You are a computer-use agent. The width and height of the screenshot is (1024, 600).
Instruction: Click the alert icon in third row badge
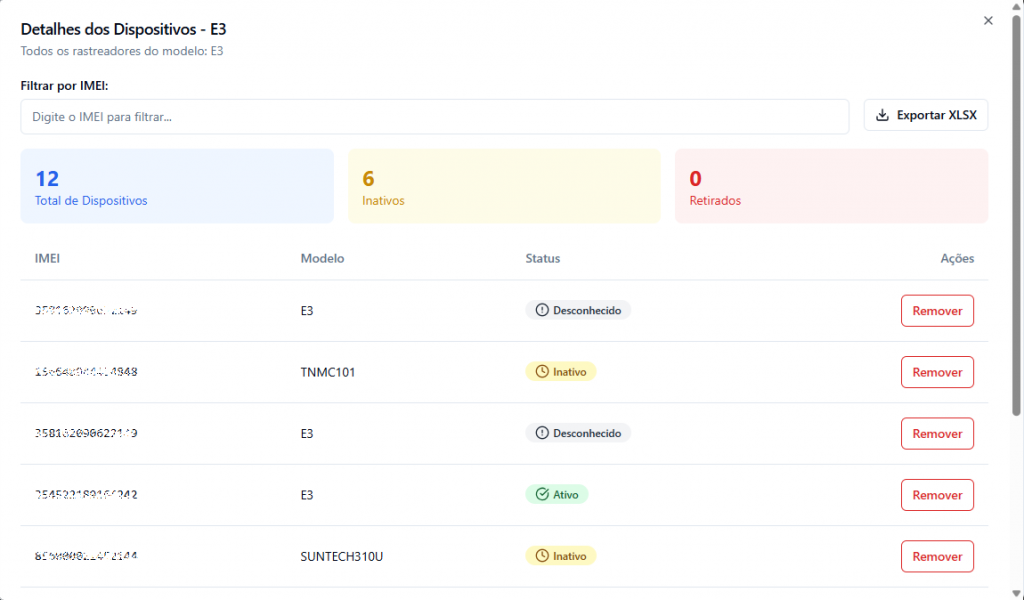coord(542,433)
